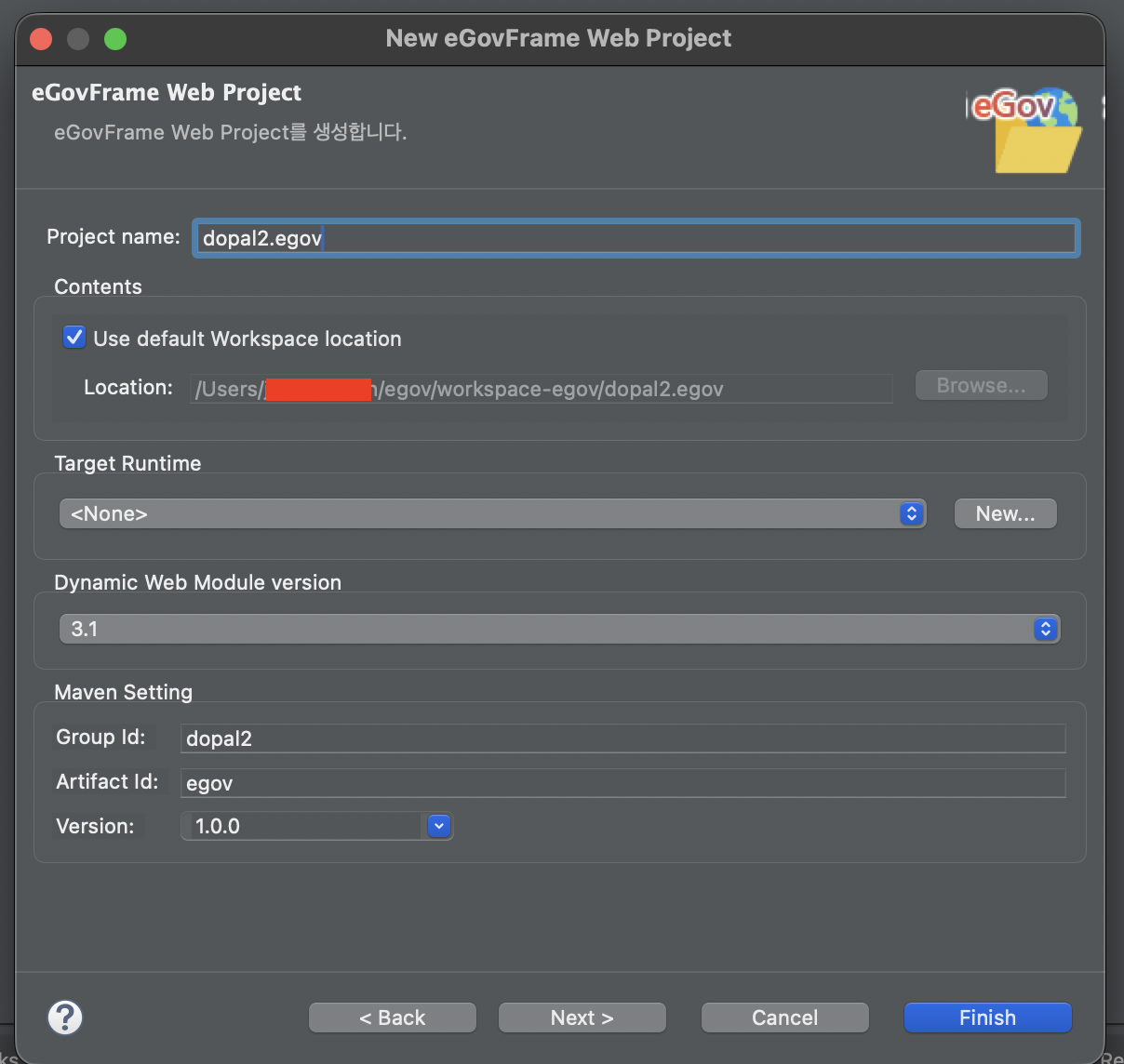Open the Version 1.0.0 combo arrow
Image resolution: width=1124 pixels, height=1064 pixels.
439,826
